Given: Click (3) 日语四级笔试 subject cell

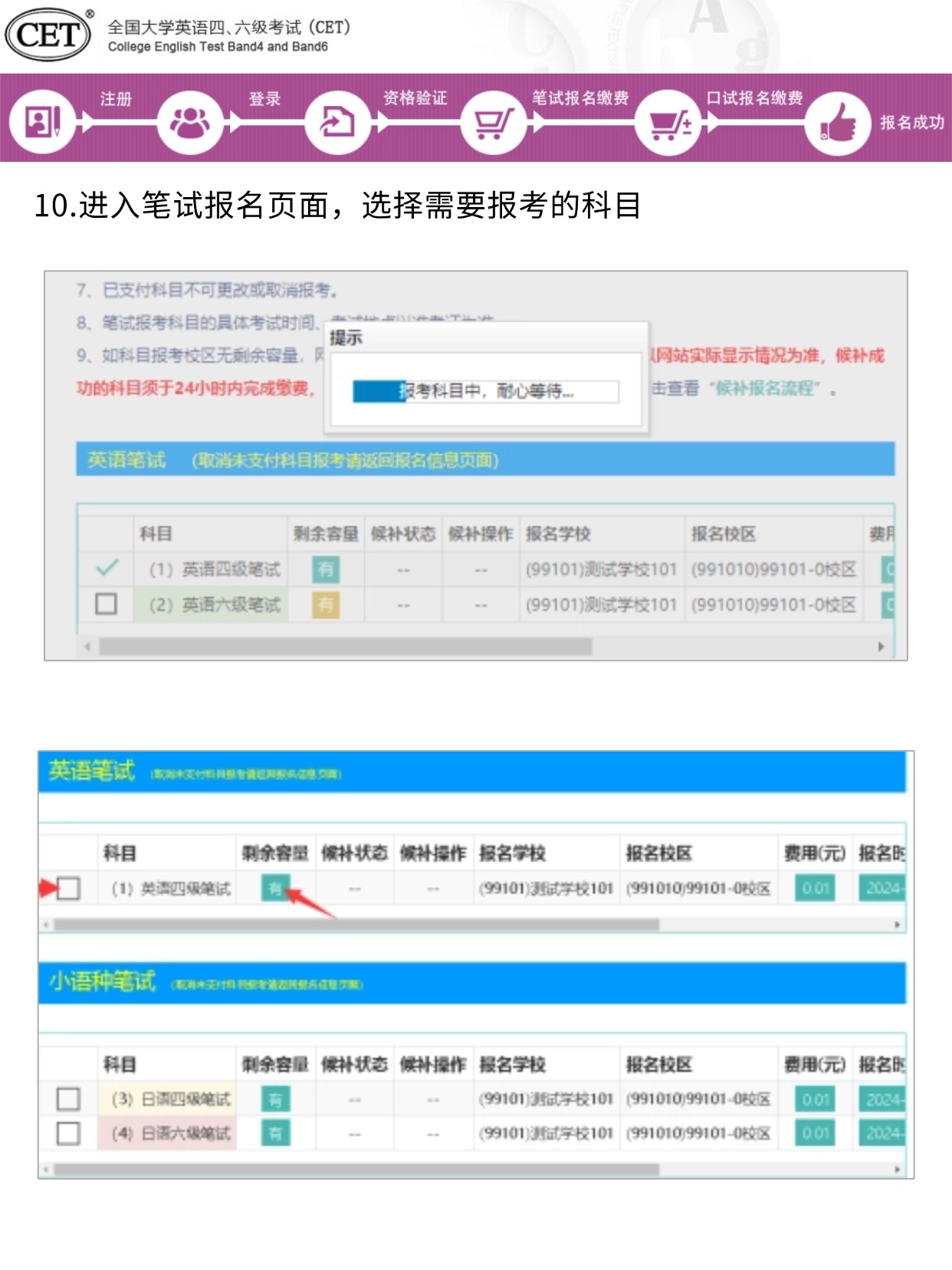Looking at the screenshot, I should (x=168, y=1099).
